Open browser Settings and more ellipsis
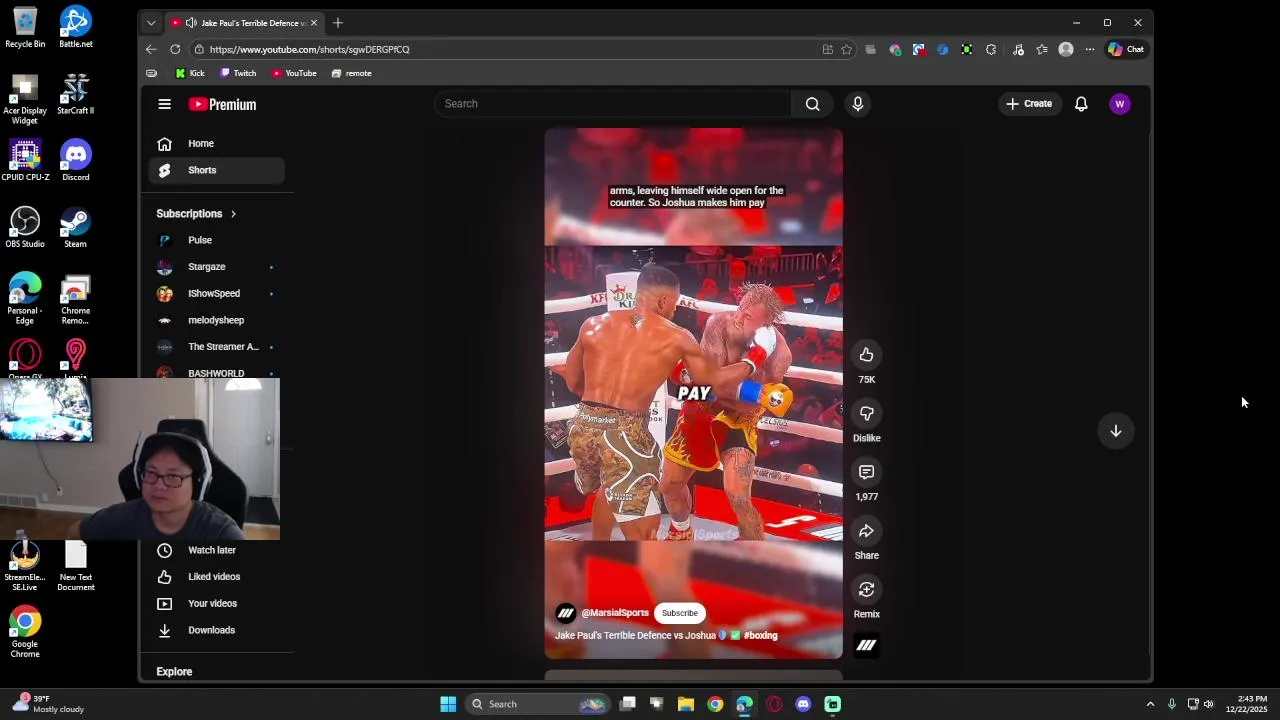Screen dimensions: 1280x720 [x=1090, y=49]
